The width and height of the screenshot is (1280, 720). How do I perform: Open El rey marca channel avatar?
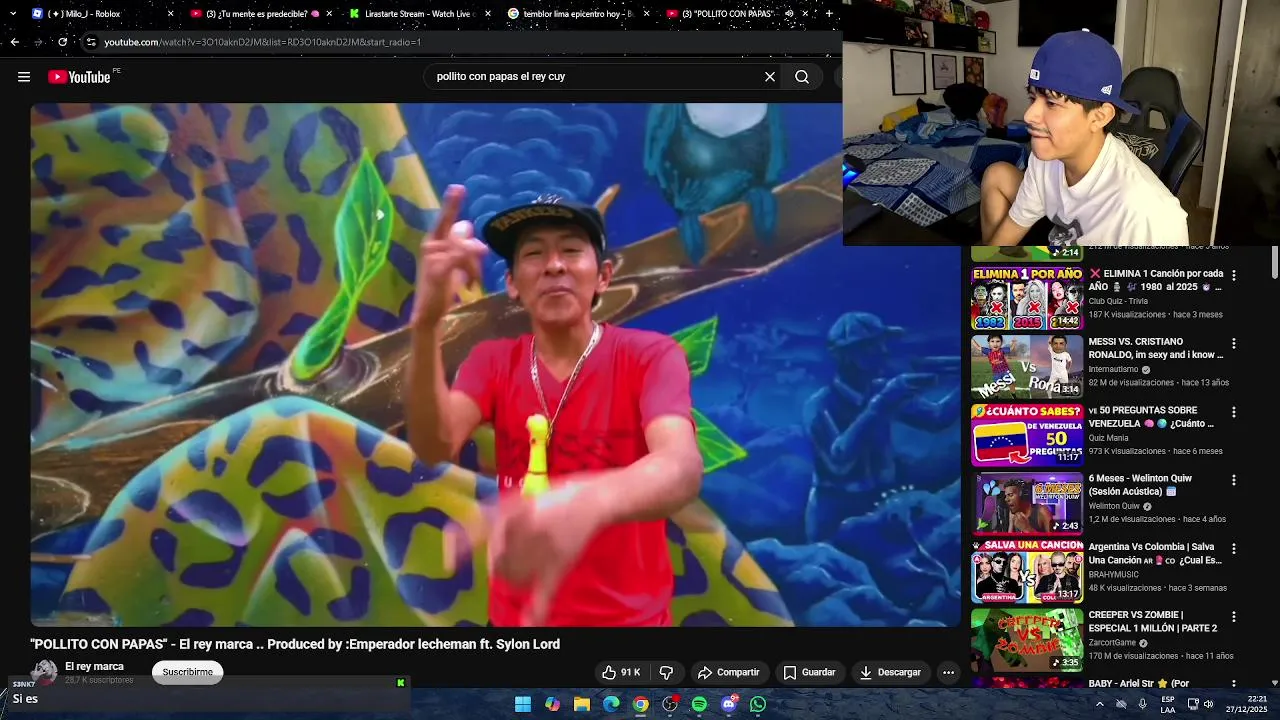click(44, 672)
